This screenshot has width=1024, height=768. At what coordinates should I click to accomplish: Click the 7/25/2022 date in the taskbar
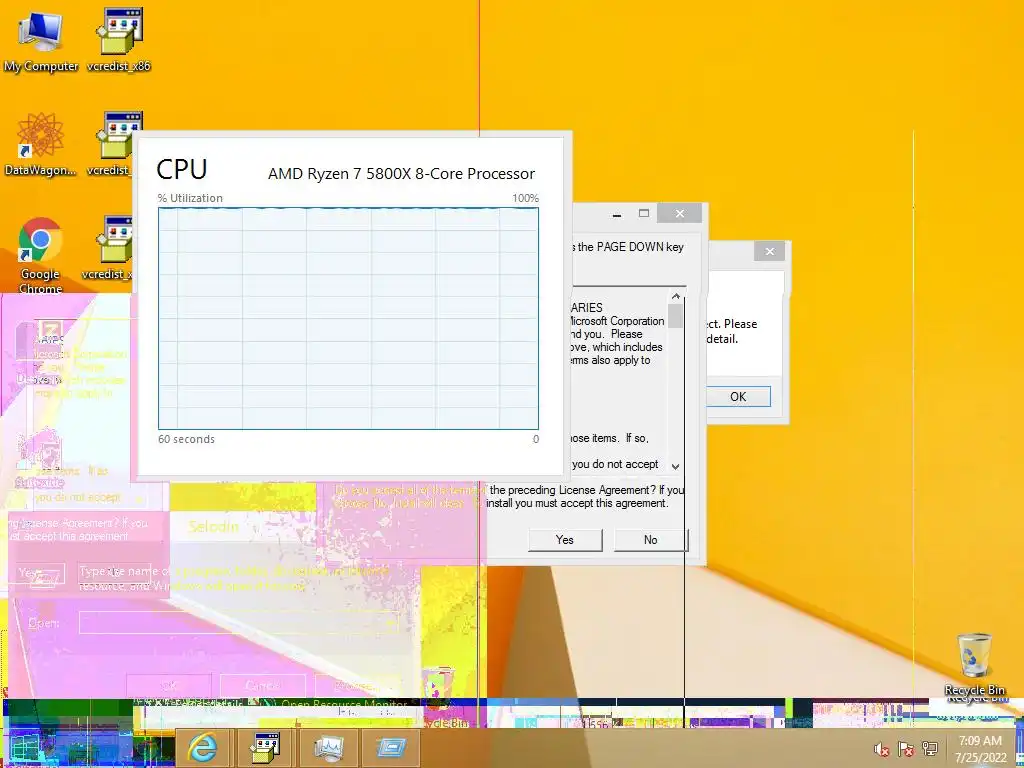click(980, 758)
